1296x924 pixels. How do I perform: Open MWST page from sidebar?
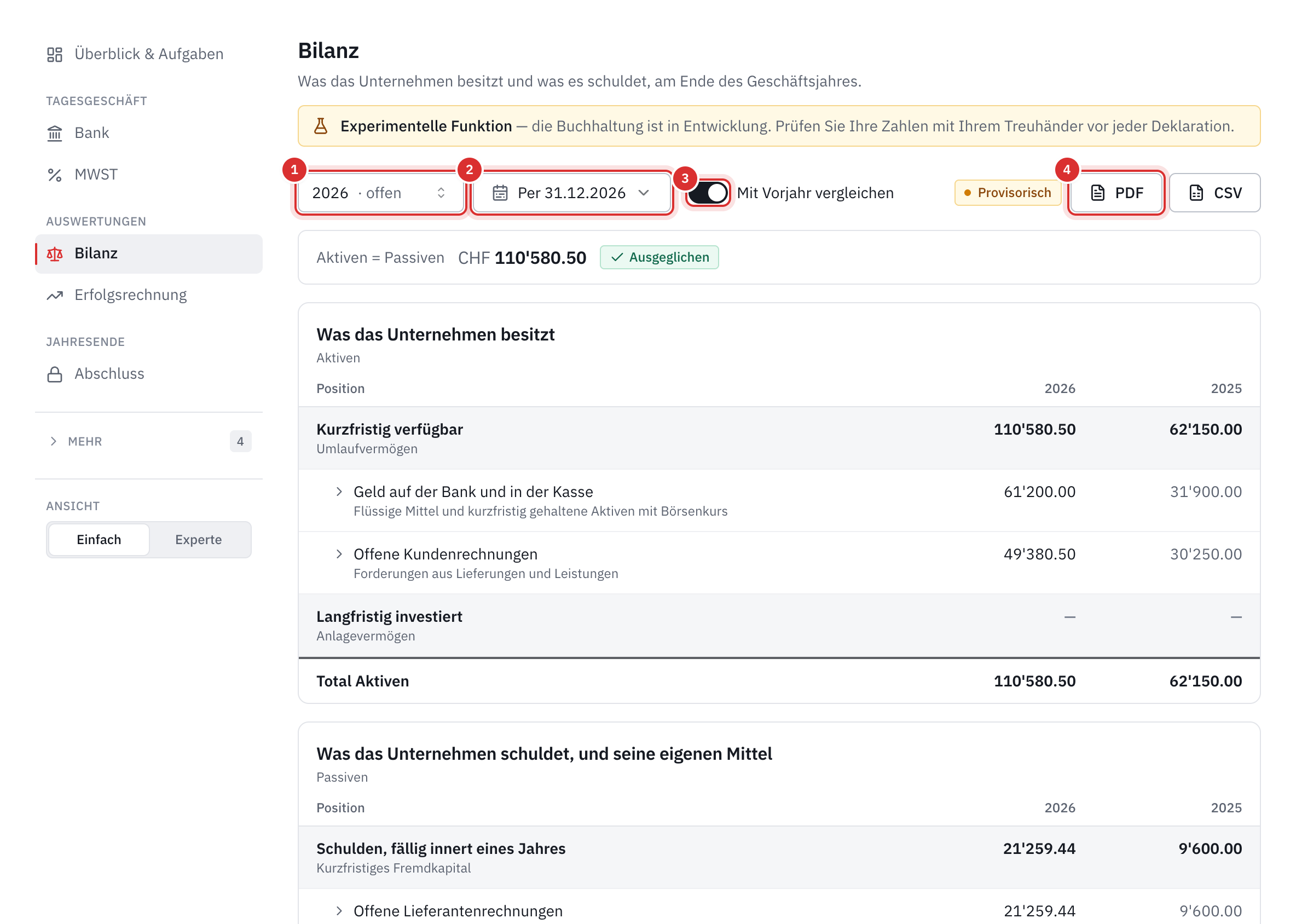pyautogui.click(x=149, y=175)
